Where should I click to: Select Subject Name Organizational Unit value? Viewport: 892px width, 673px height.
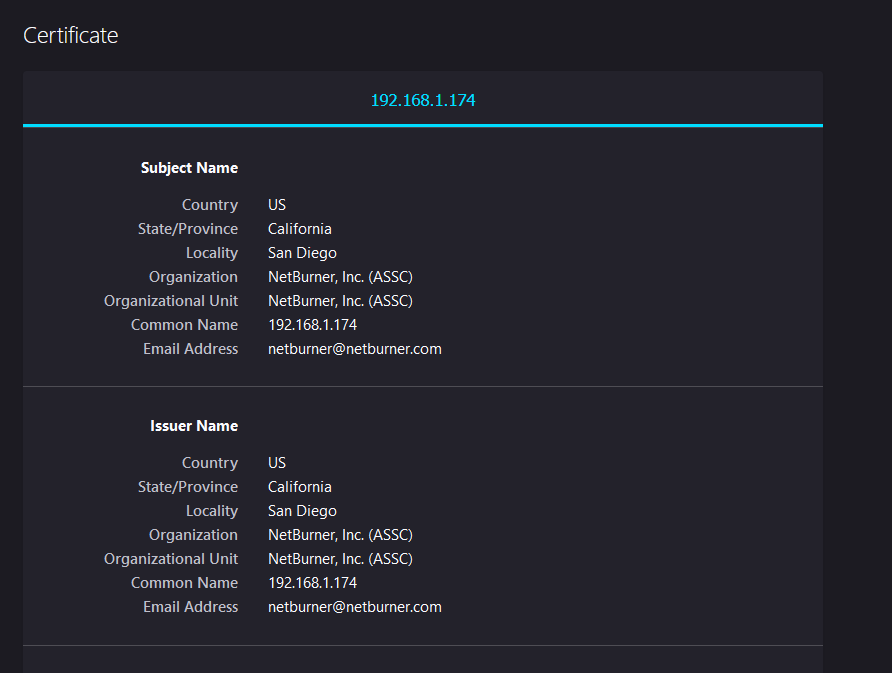pyautogui.click(x=340, y=300)
